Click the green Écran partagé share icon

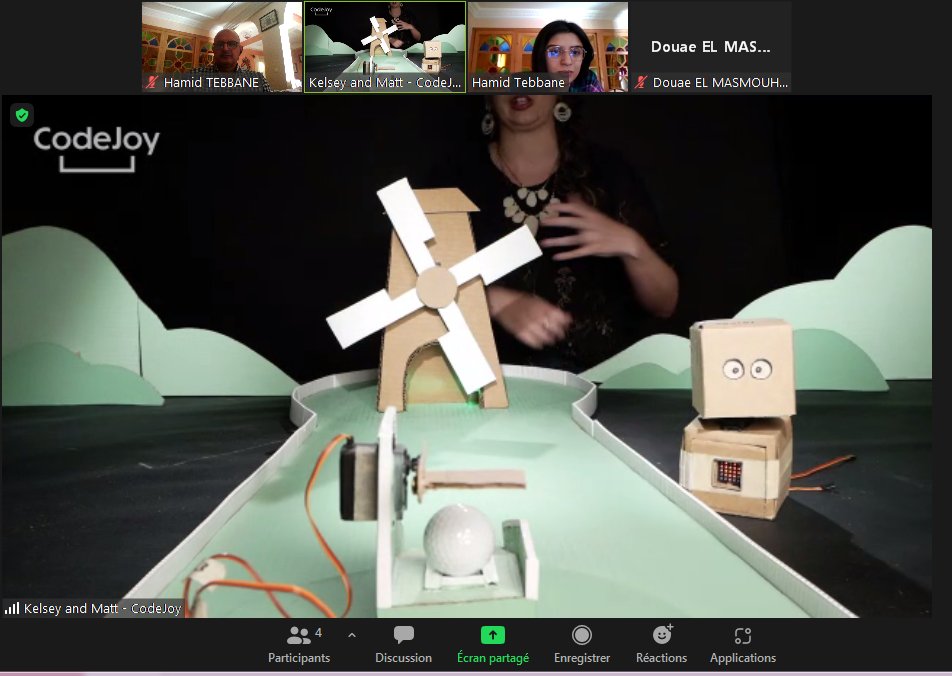tap(492, 635)
